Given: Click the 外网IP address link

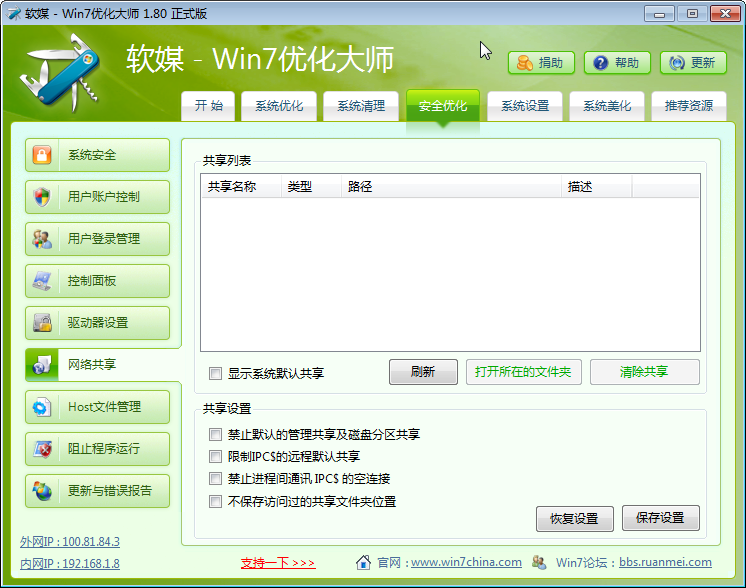Looking at the screenshot, I should [70, 542].
